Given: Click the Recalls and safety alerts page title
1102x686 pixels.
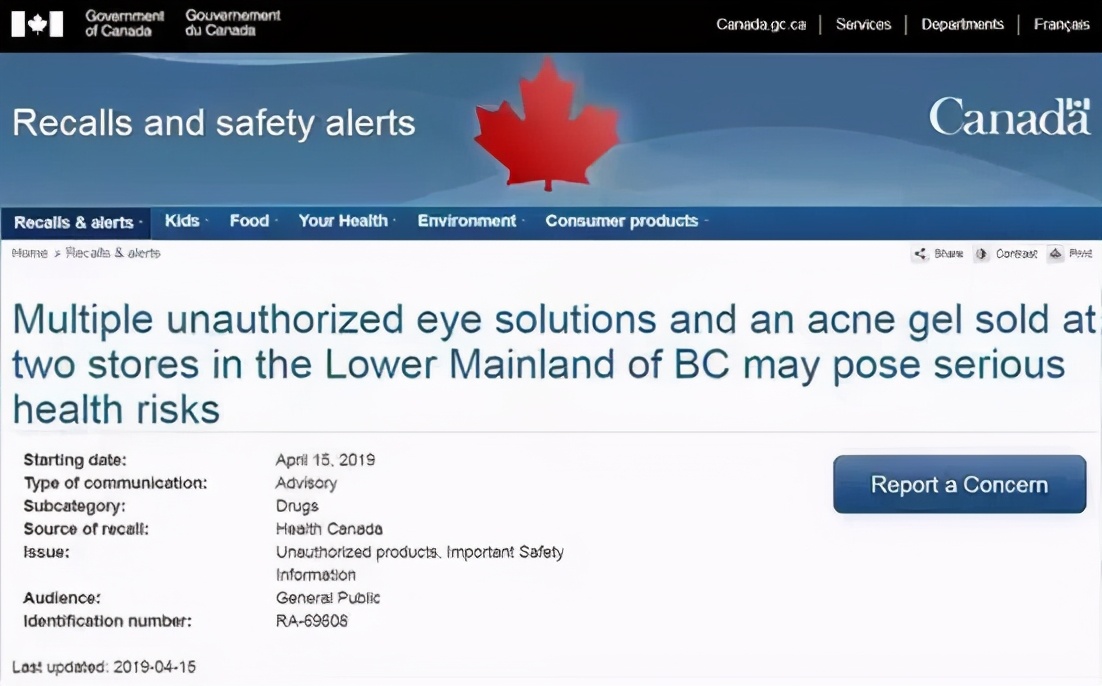Looking at the screenshot, I should click(x=213, y=123).
